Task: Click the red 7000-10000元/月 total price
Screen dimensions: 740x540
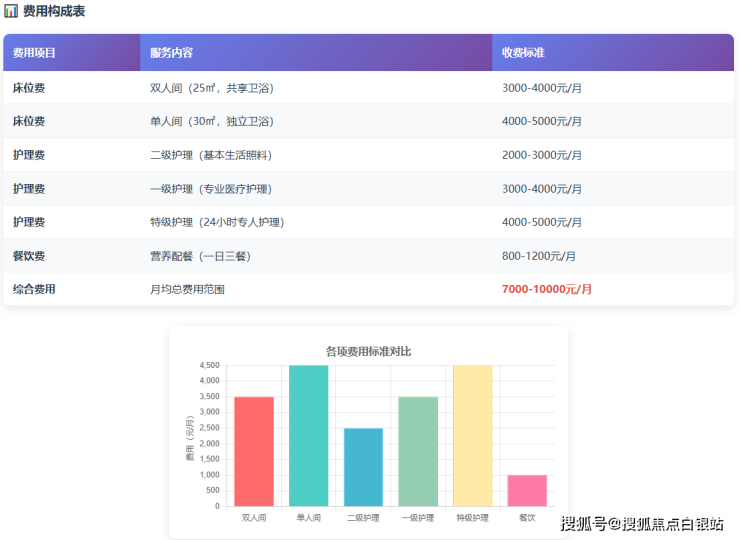Action: pos(547,289)
